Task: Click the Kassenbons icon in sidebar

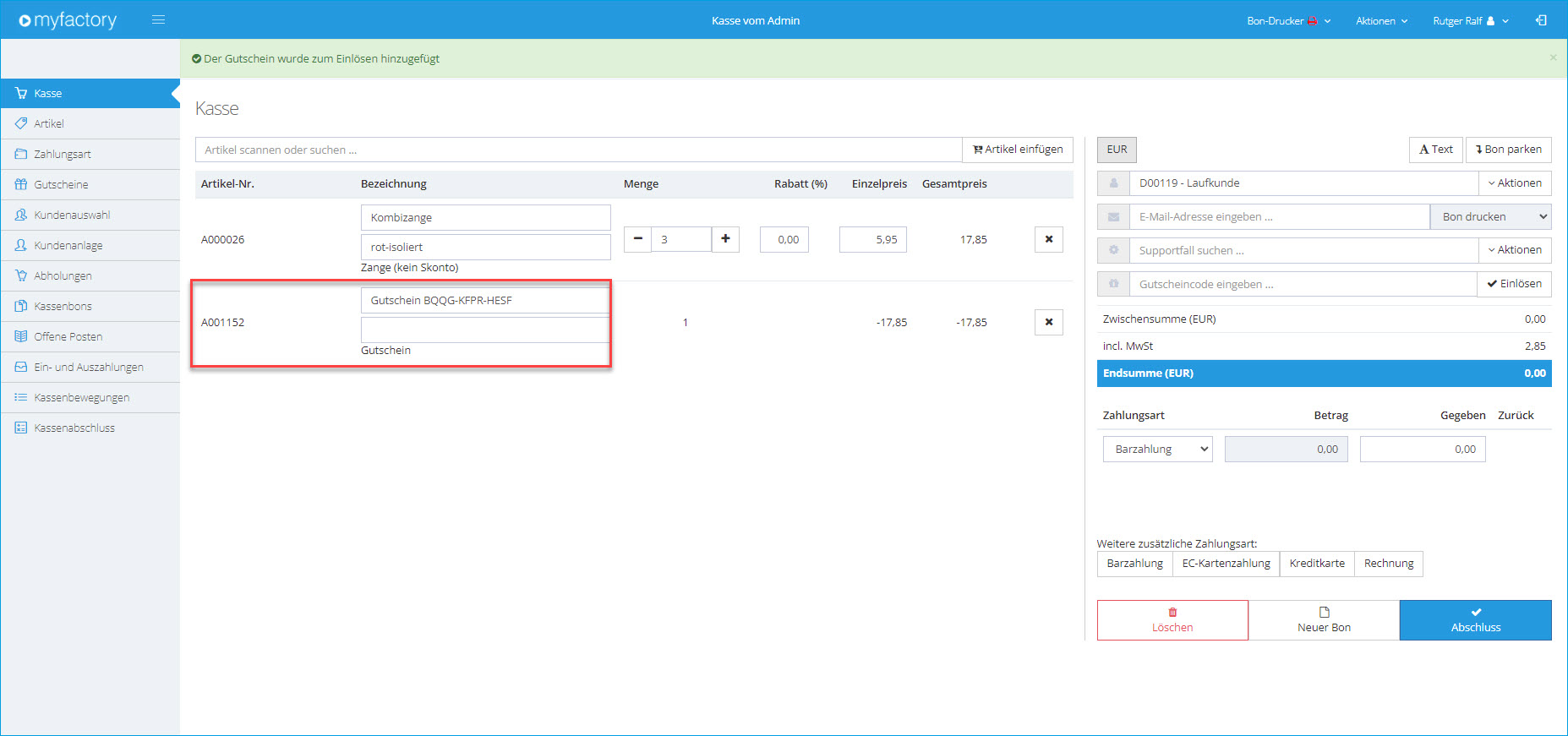Action: pyautogui.click(x=21, y=306)
